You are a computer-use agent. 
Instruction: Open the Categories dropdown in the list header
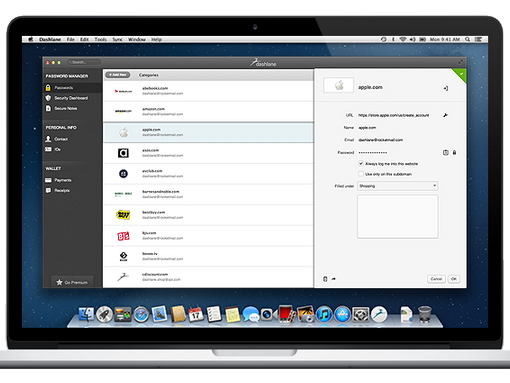tap(149, 75)
